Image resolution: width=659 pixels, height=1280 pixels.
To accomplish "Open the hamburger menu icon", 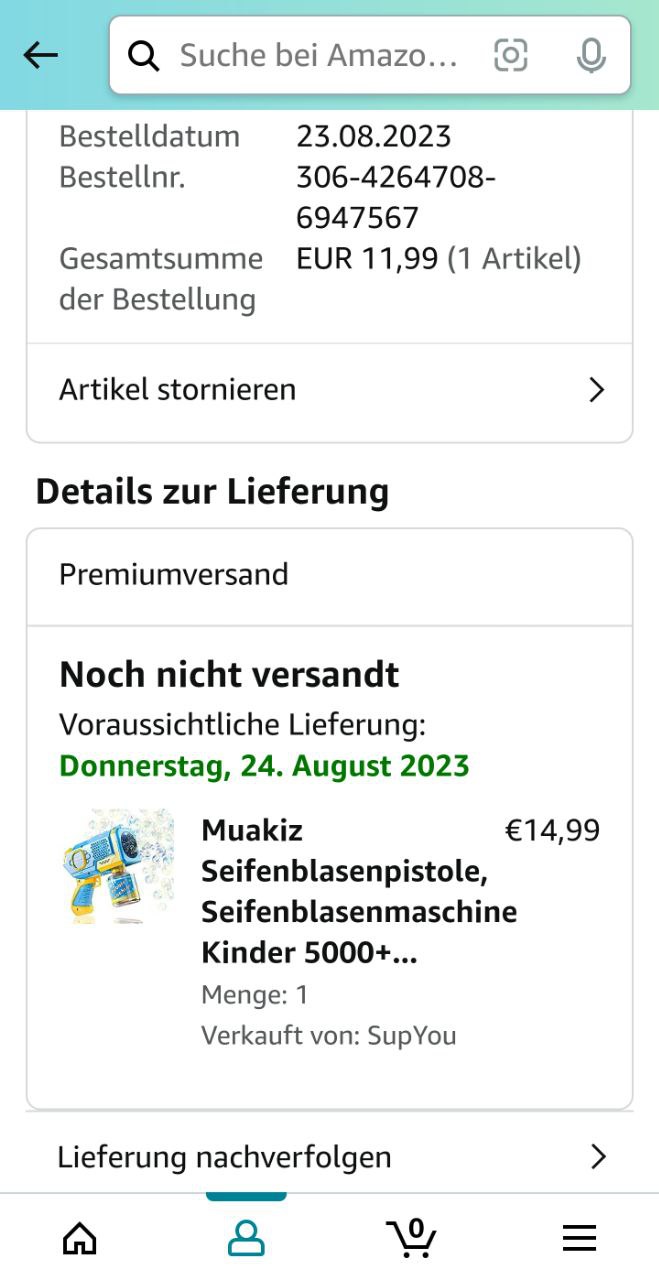I will coord(579,1239).
